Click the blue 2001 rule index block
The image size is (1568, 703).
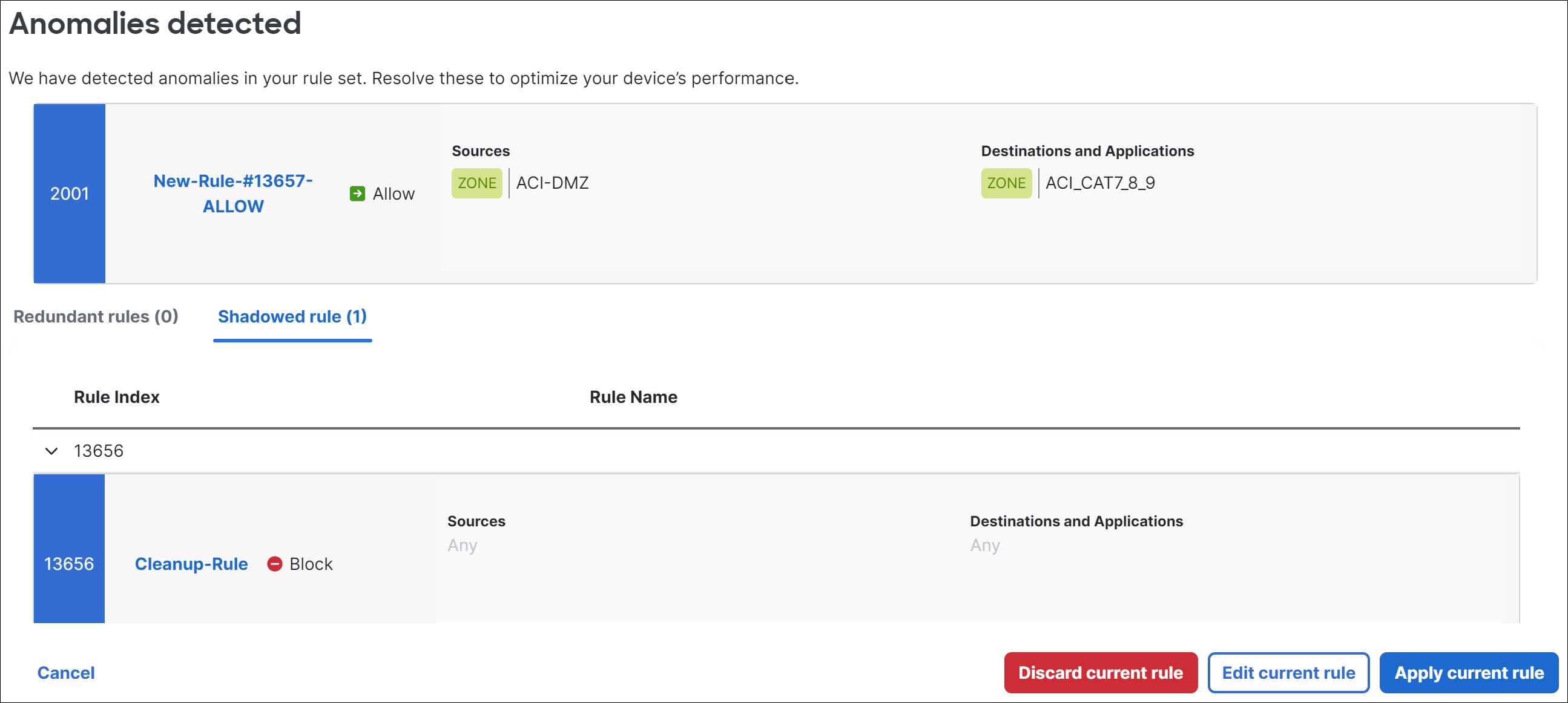(x=70, y=194)
